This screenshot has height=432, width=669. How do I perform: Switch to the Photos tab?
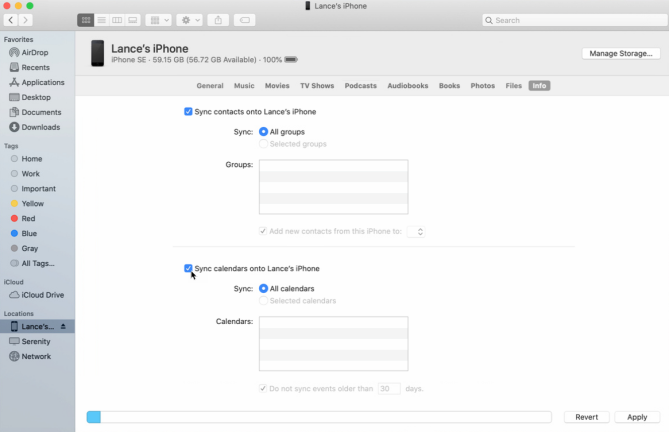(483, 86)
